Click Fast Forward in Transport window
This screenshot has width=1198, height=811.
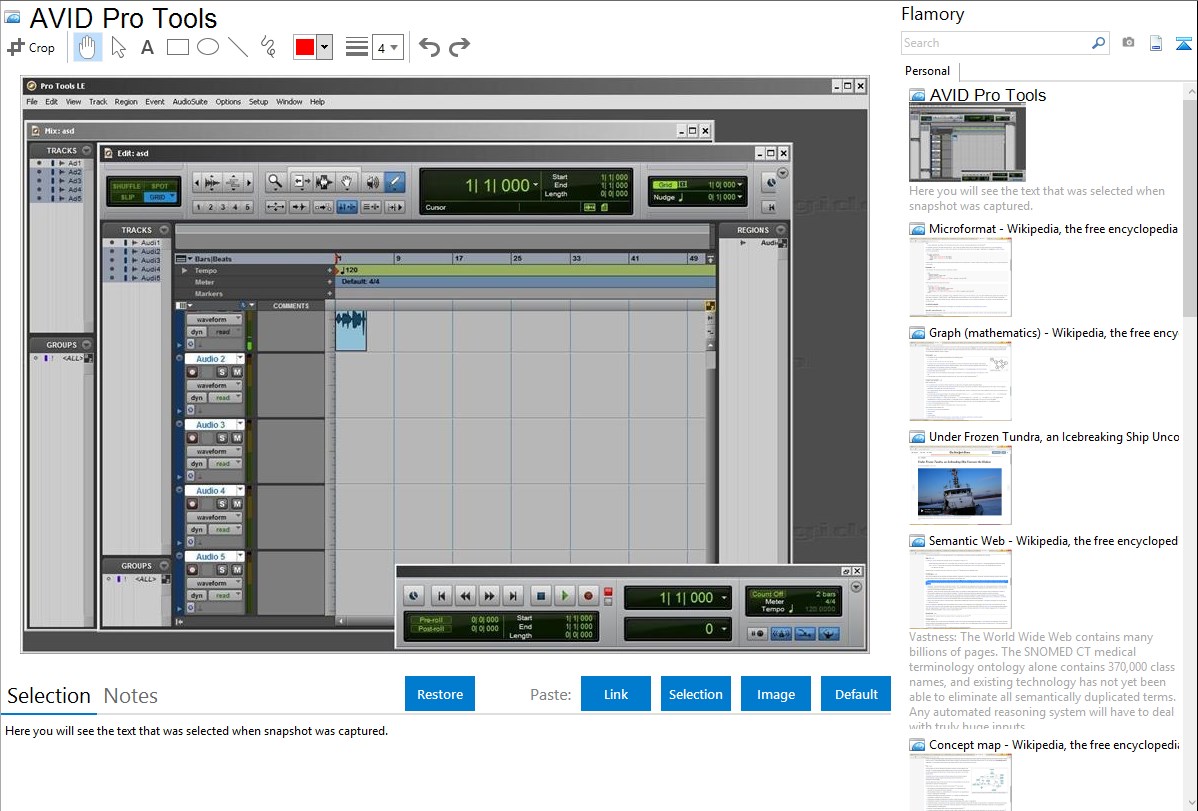click(489, 595)
